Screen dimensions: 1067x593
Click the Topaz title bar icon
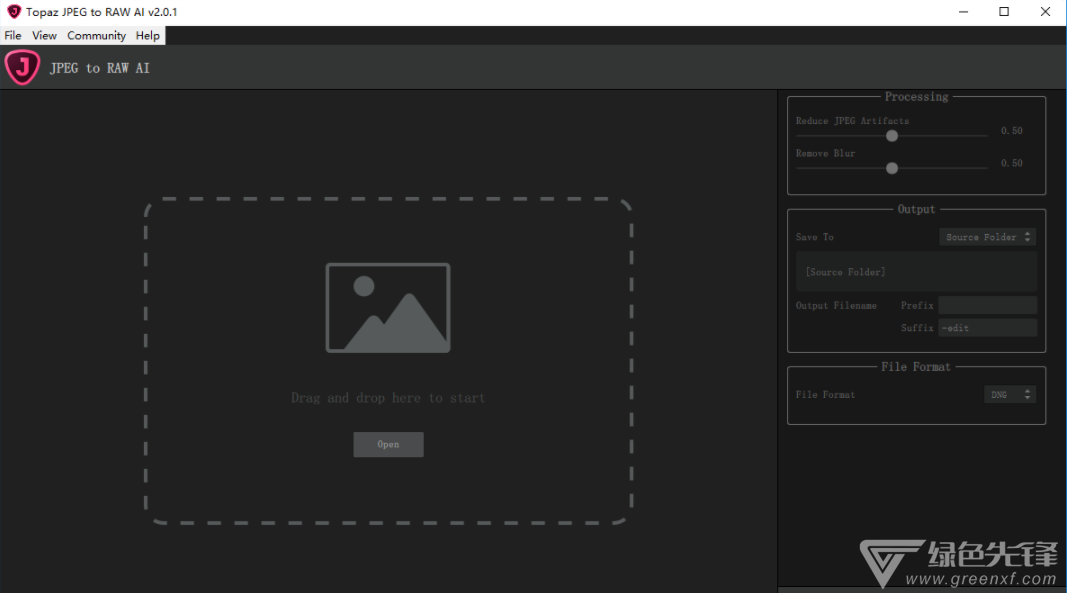[x=14, y=12]
